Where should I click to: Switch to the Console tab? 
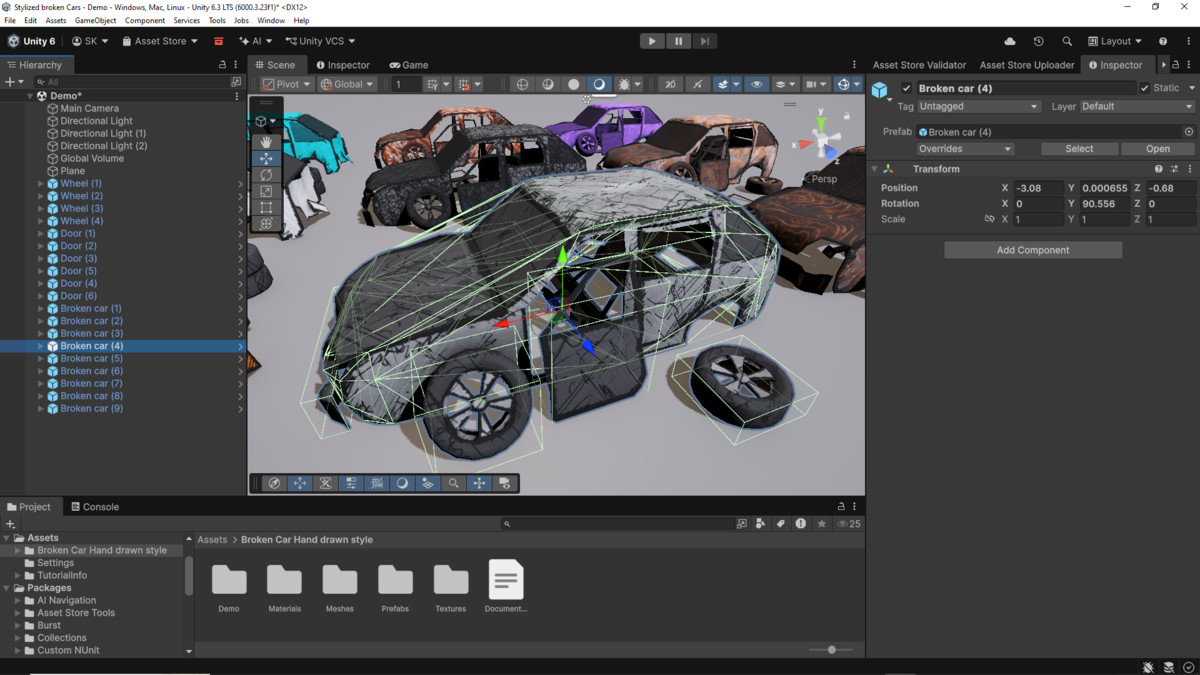[95, 507]
